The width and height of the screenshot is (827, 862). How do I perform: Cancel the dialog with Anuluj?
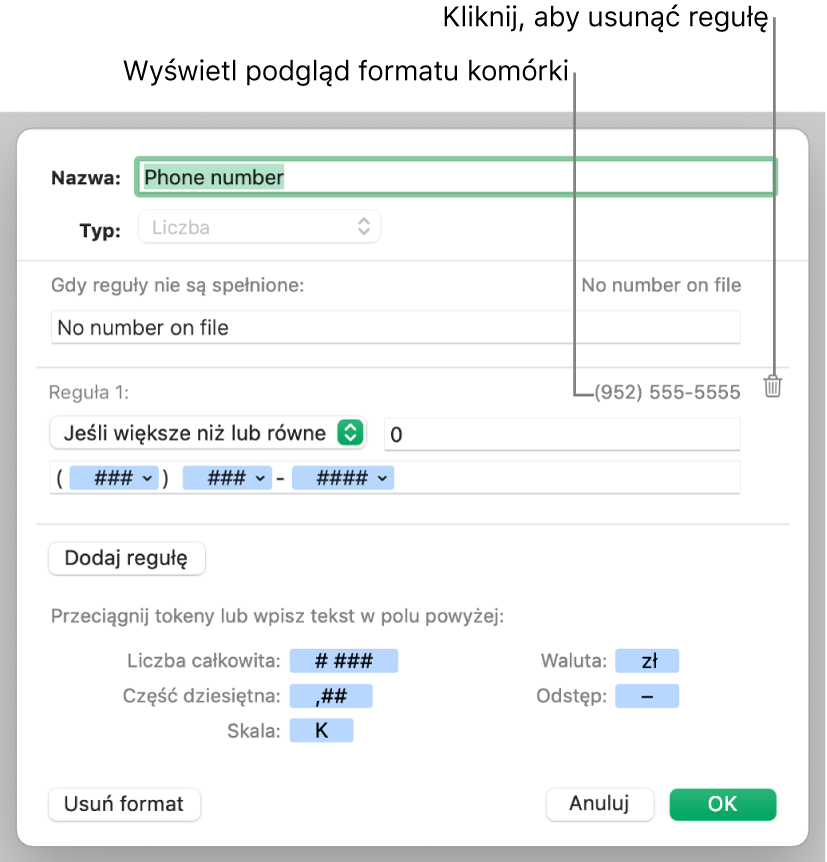coord(599,804)
